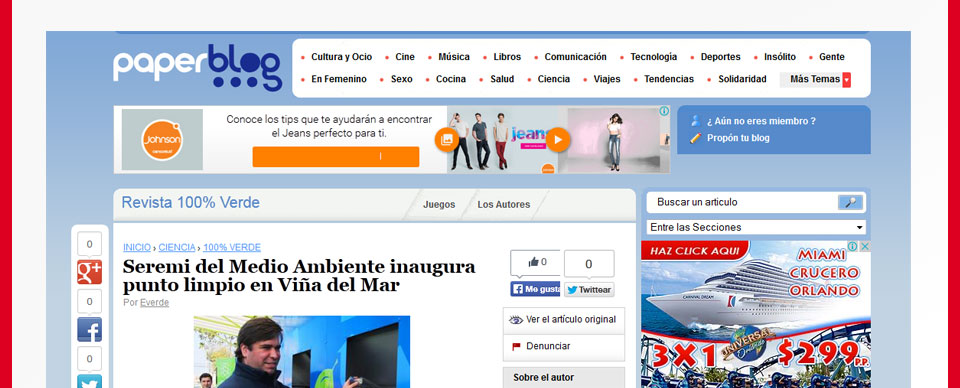Click the Twittear button

click(589, 289)
